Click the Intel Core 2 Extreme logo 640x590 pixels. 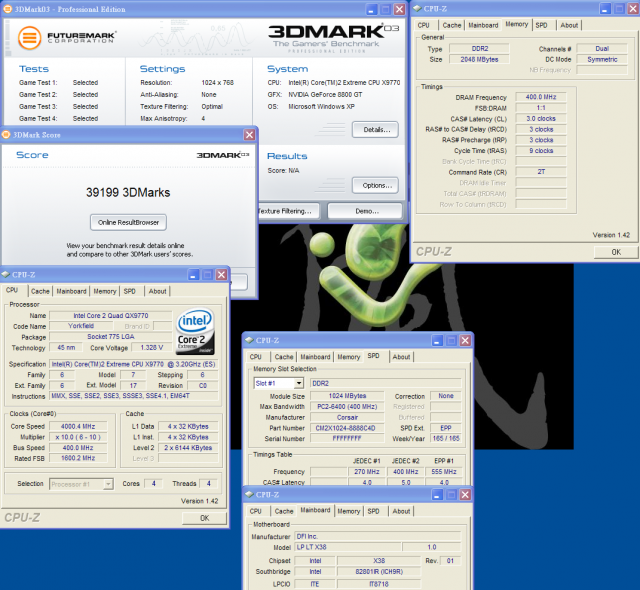[x=196, y=331]
